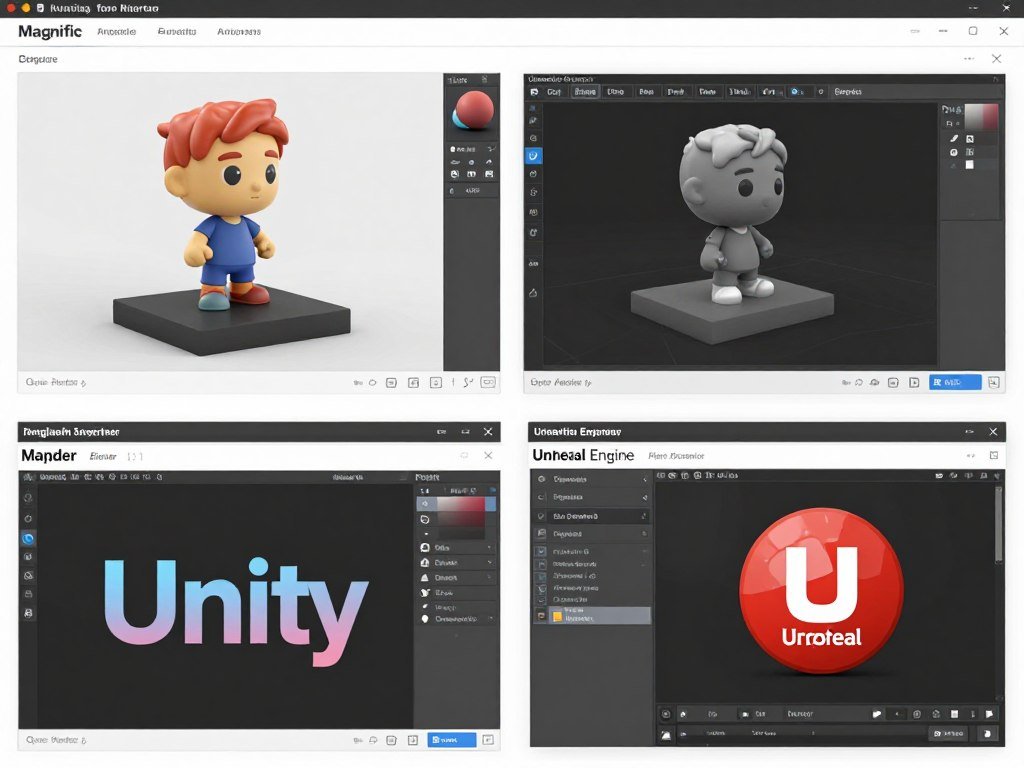Click last text tab in gray viewport toolbar
The height and width of the screenshot is (768, 1024).
[848, 92]
